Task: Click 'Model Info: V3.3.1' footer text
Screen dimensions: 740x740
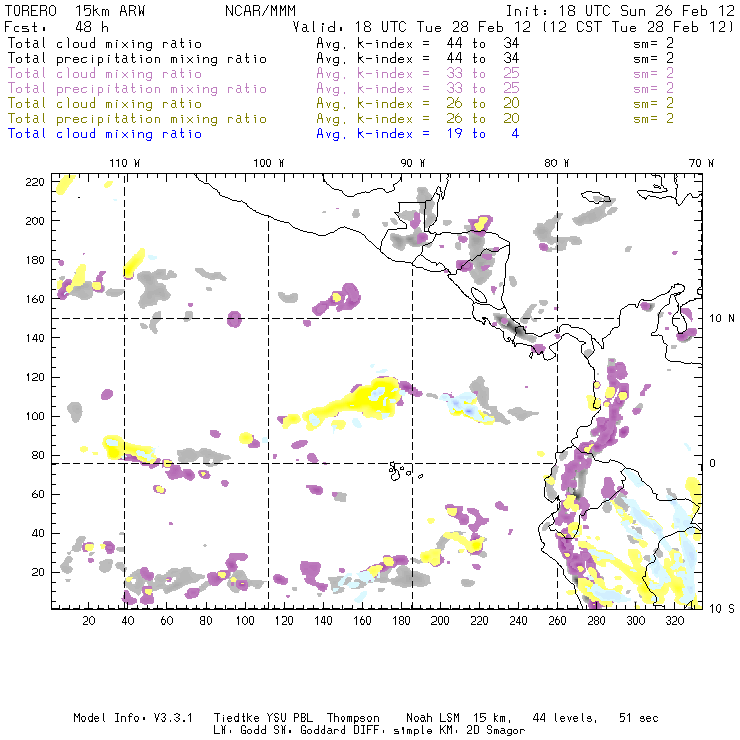Action: coord(133,718)
